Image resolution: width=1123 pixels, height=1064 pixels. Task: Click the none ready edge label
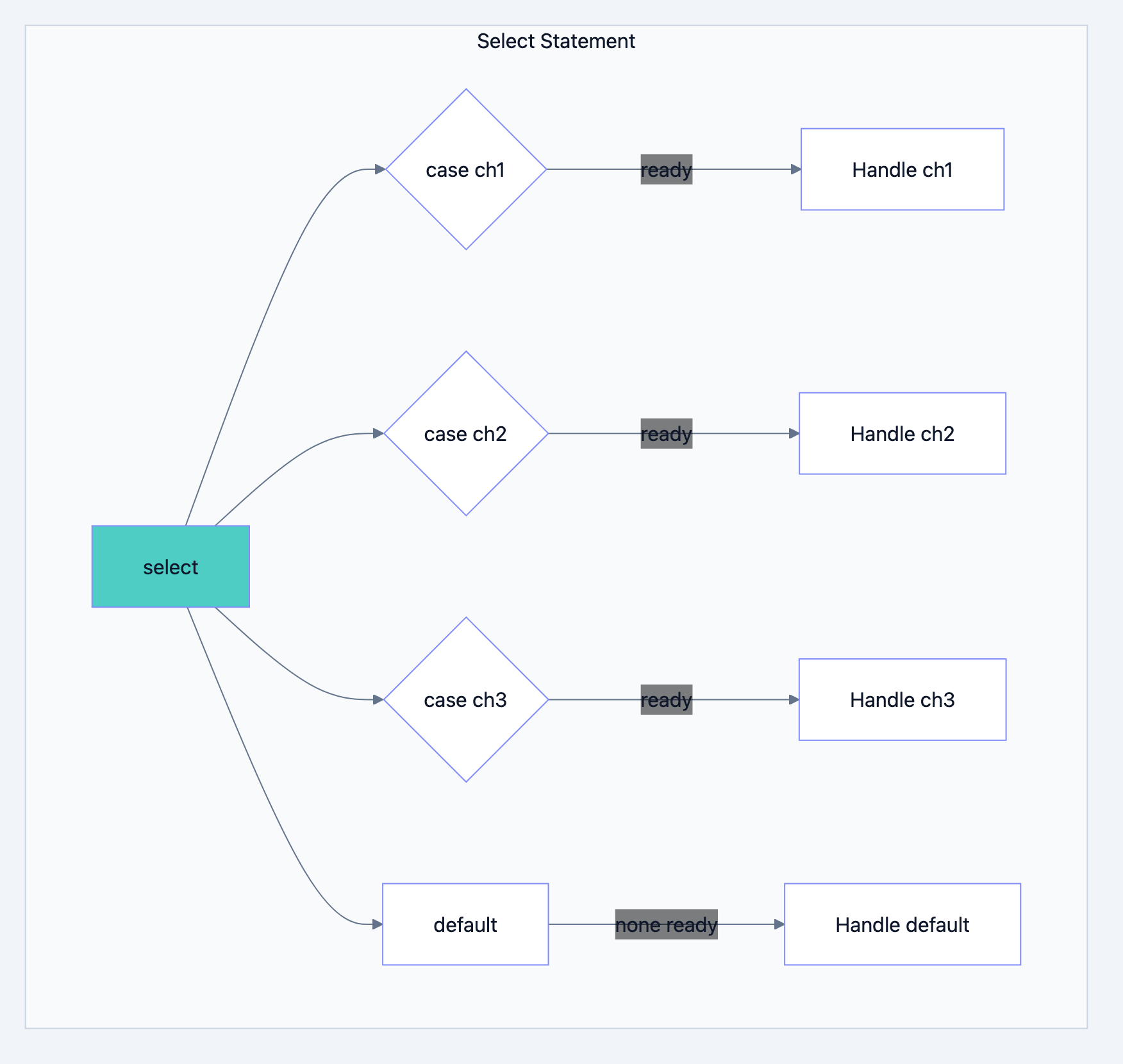coord(666,924)
